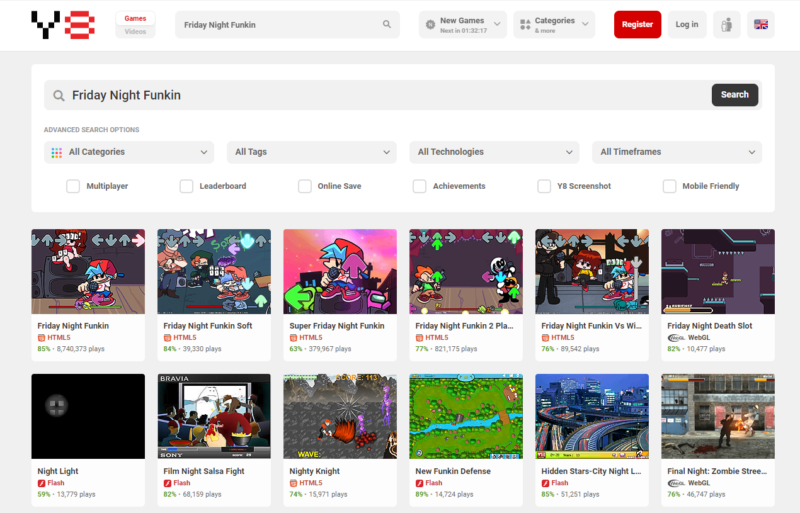Open the Film Night Salsa Fight thumbnail

214,417
